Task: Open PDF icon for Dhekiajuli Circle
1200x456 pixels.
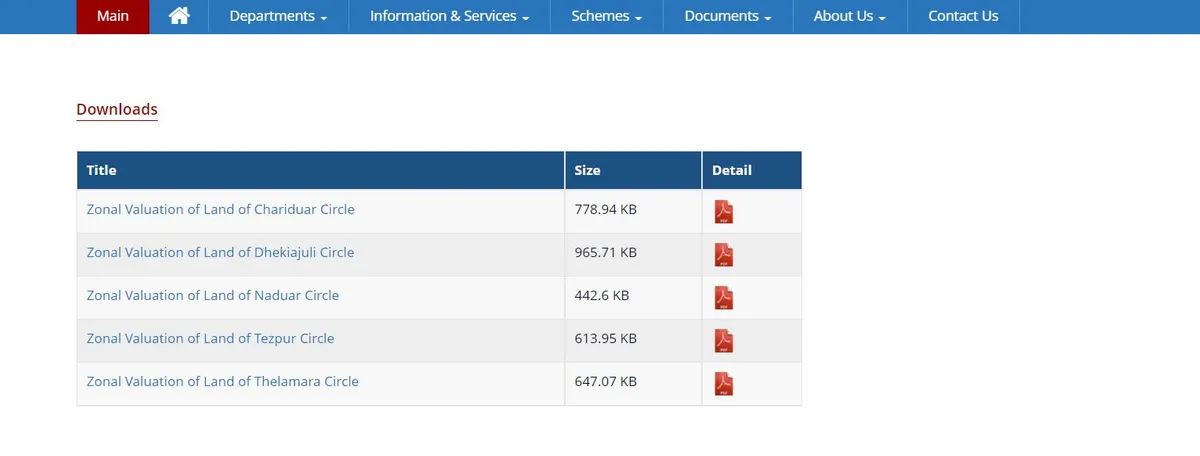Action: coord(723,255)
